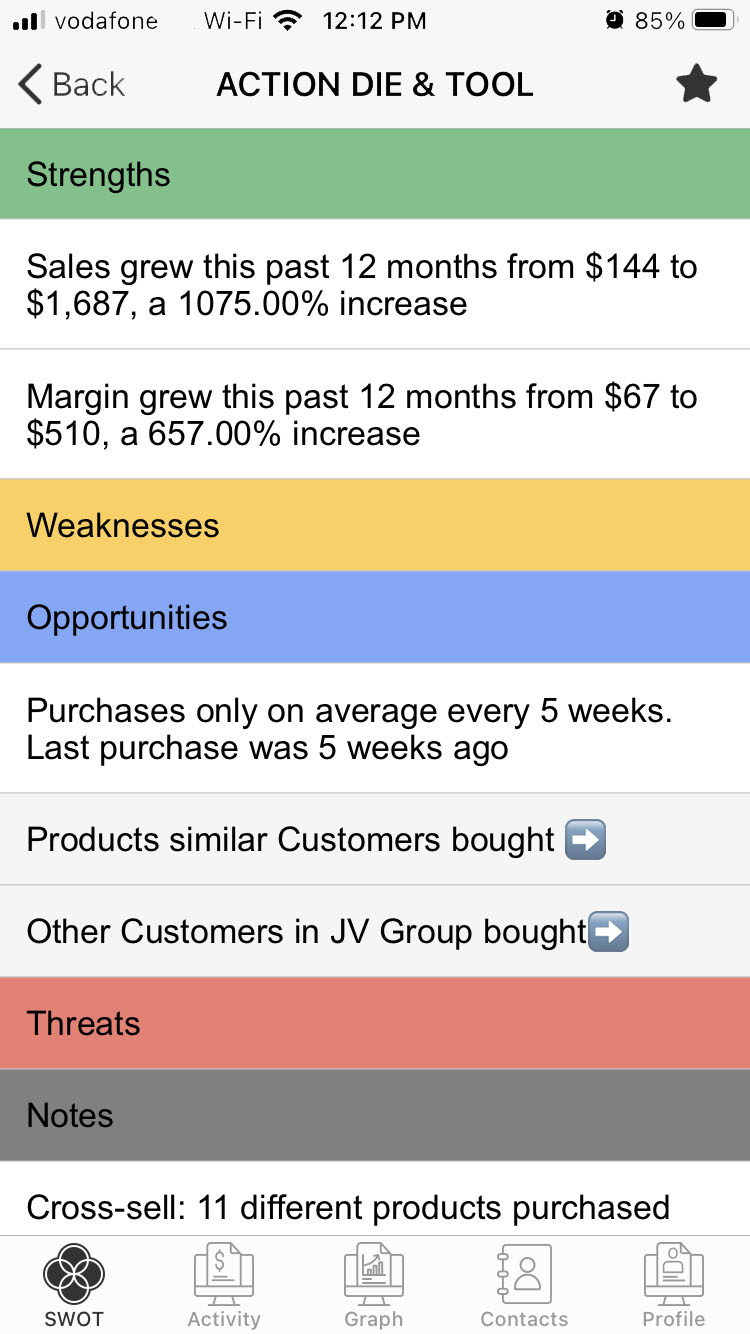Collapse the green Strengths section header

[x=375, y=174]
